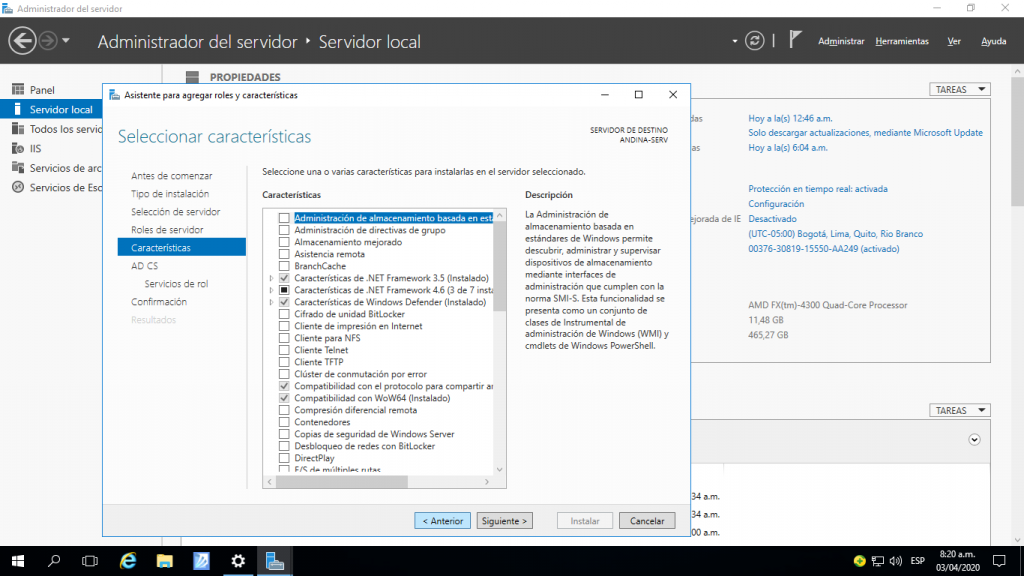Open the notifications flag icon
The height and width of the screenshot is (576, 1024).
pyautogui.click(x=794, y=40)
